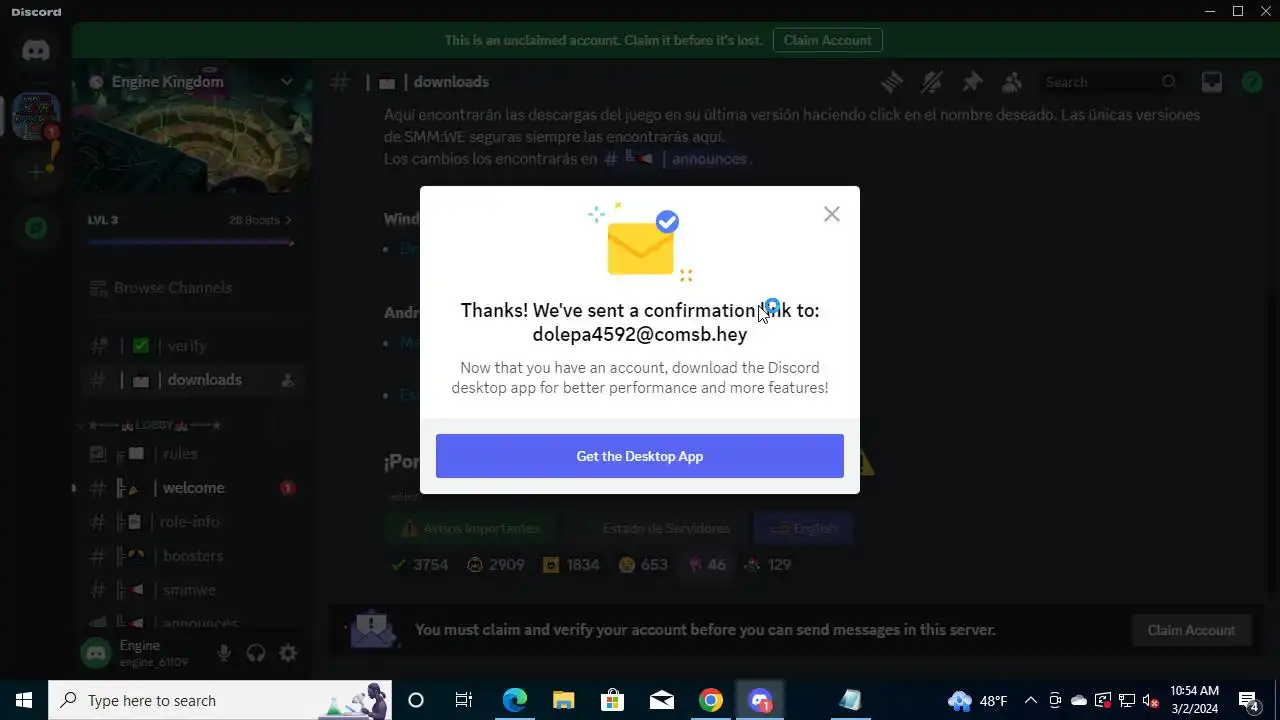Toggle the notification settings bell icon
Screen dimensions: 1280x720
932,82
